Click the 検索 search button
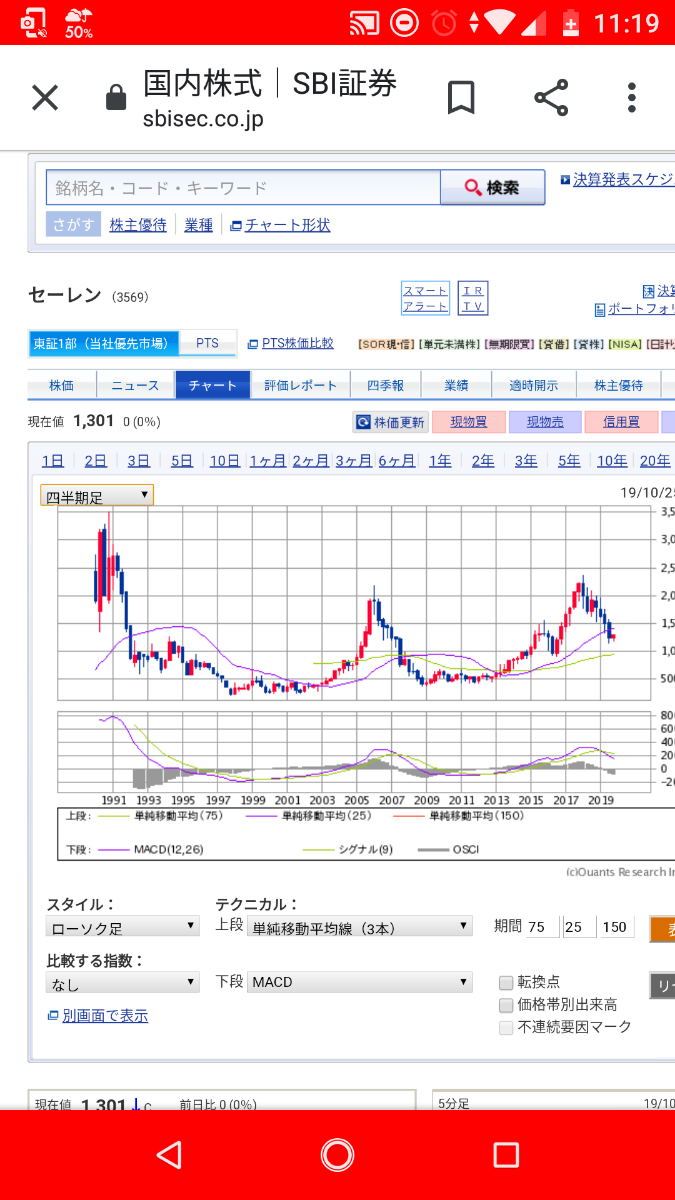Screen dimensions: 675x1200 (493, 188)
